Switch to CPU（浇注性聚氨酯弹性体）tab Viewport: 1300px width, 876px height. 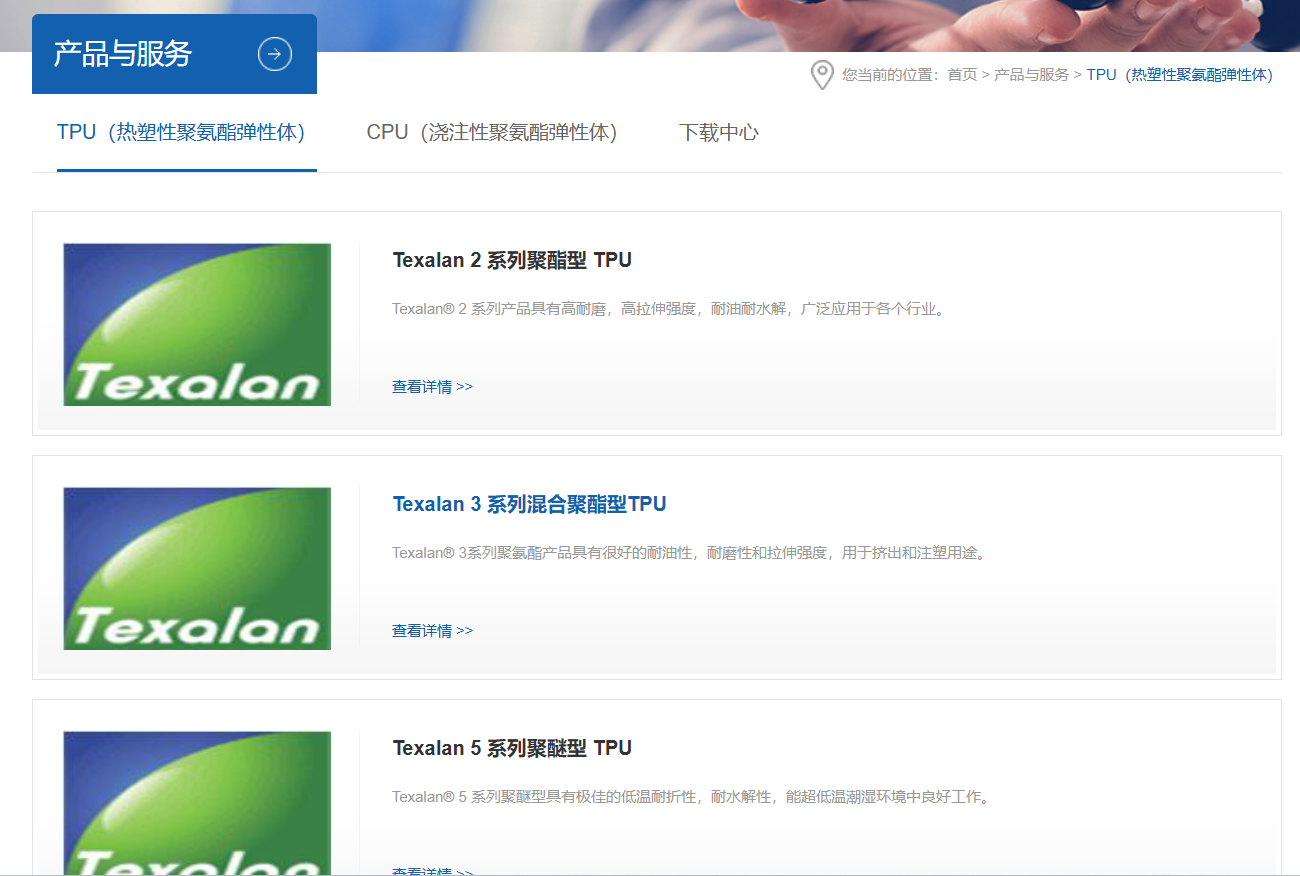point(492,132)
